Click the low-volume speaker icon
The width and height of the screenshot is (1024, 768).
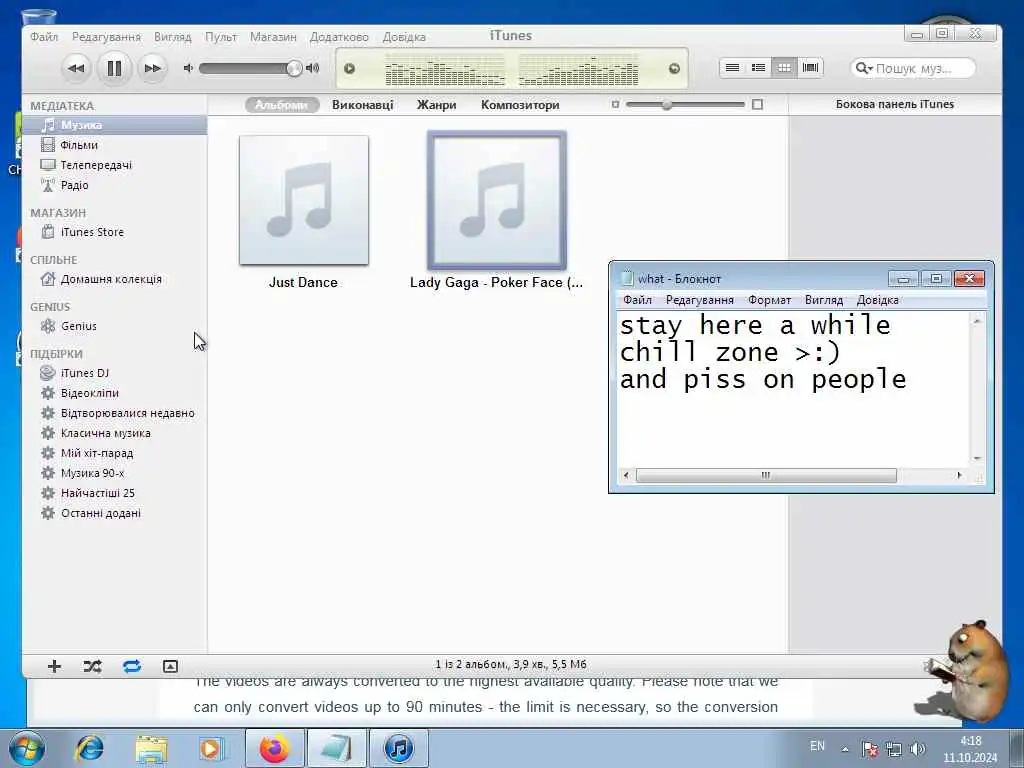(x=188, y=68)
